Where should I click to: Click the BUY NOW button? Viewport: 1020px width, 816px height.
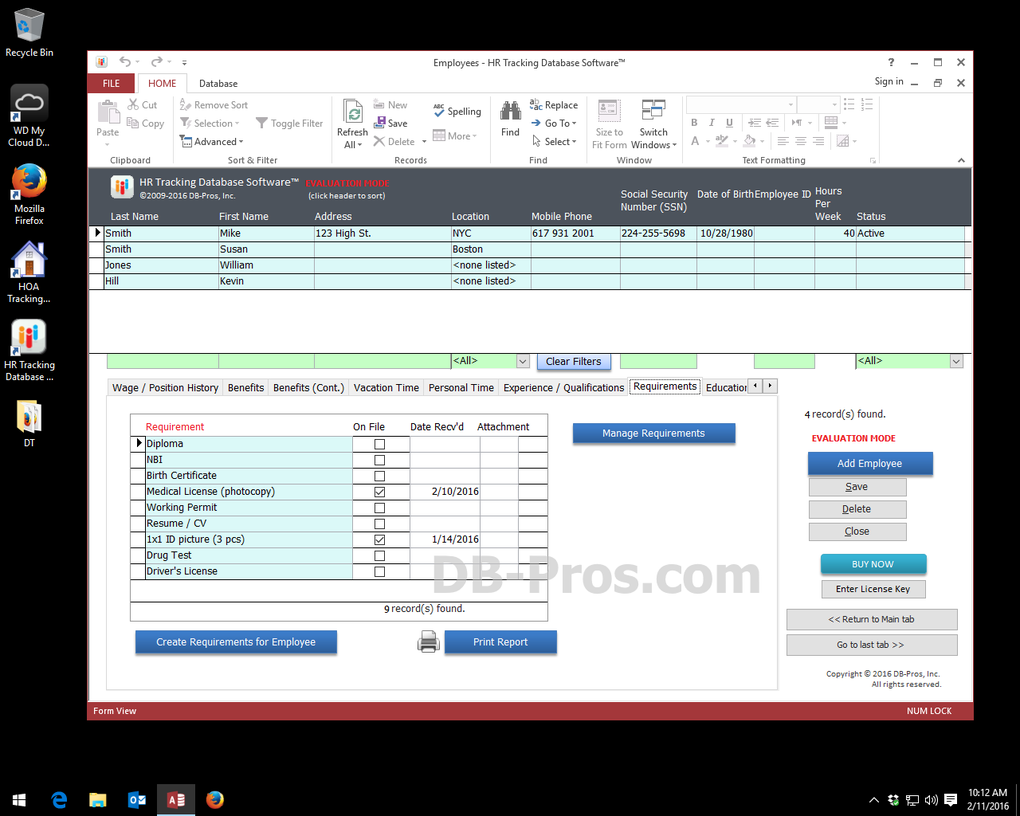click(x=873, y=564)
